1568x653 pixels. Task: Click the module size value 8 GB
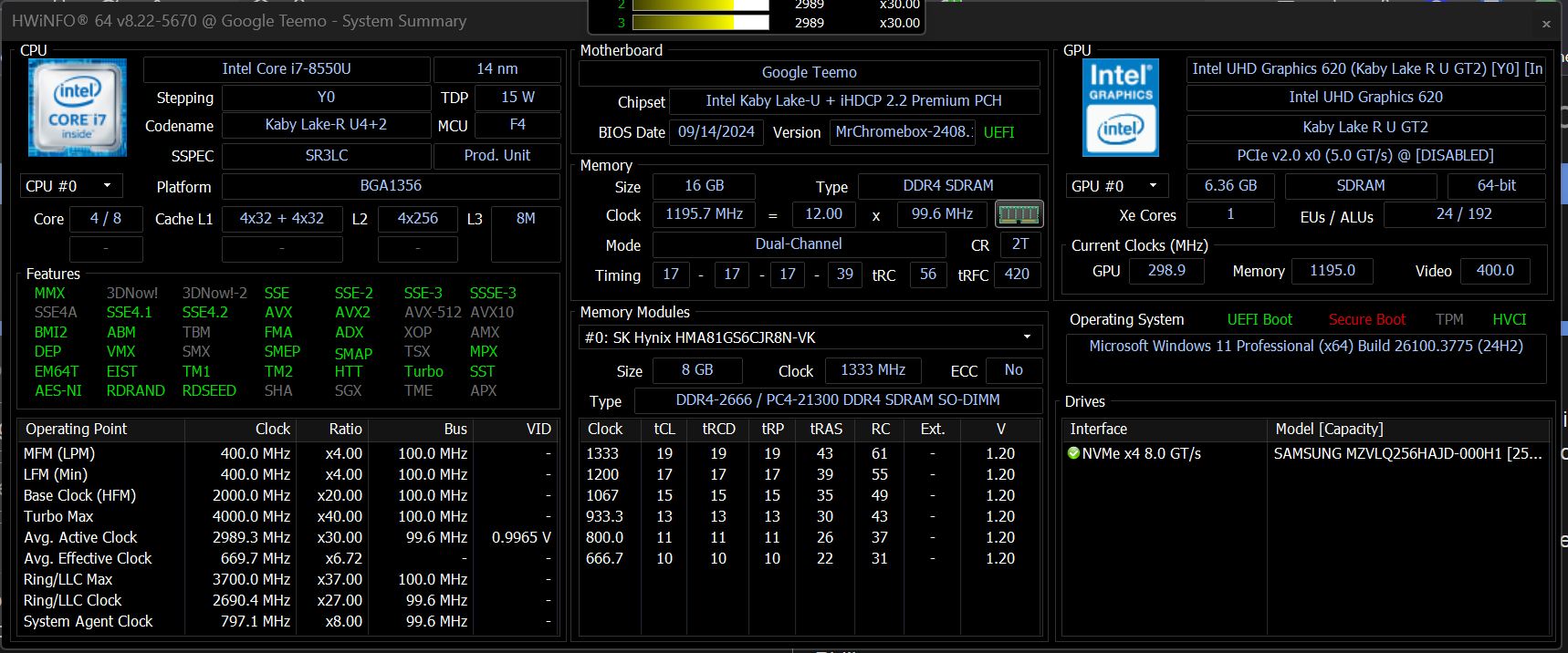(697, 370)
